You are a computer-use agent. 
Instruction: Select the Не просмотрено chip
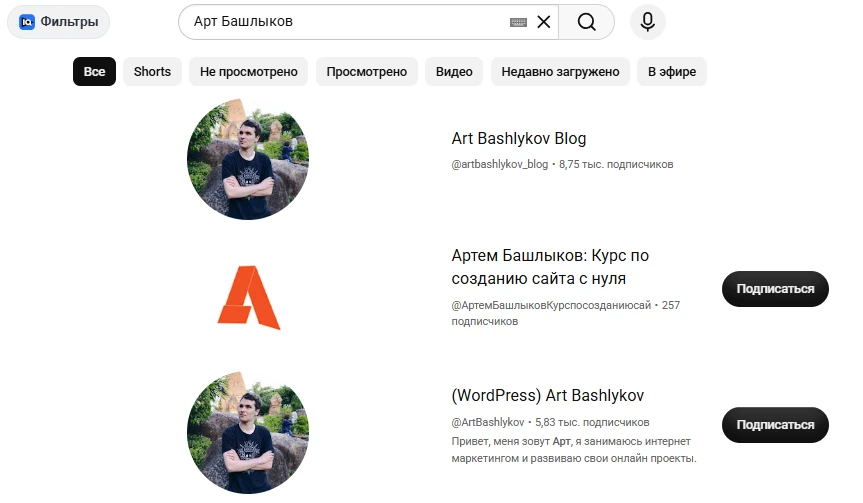coord(249,72)
